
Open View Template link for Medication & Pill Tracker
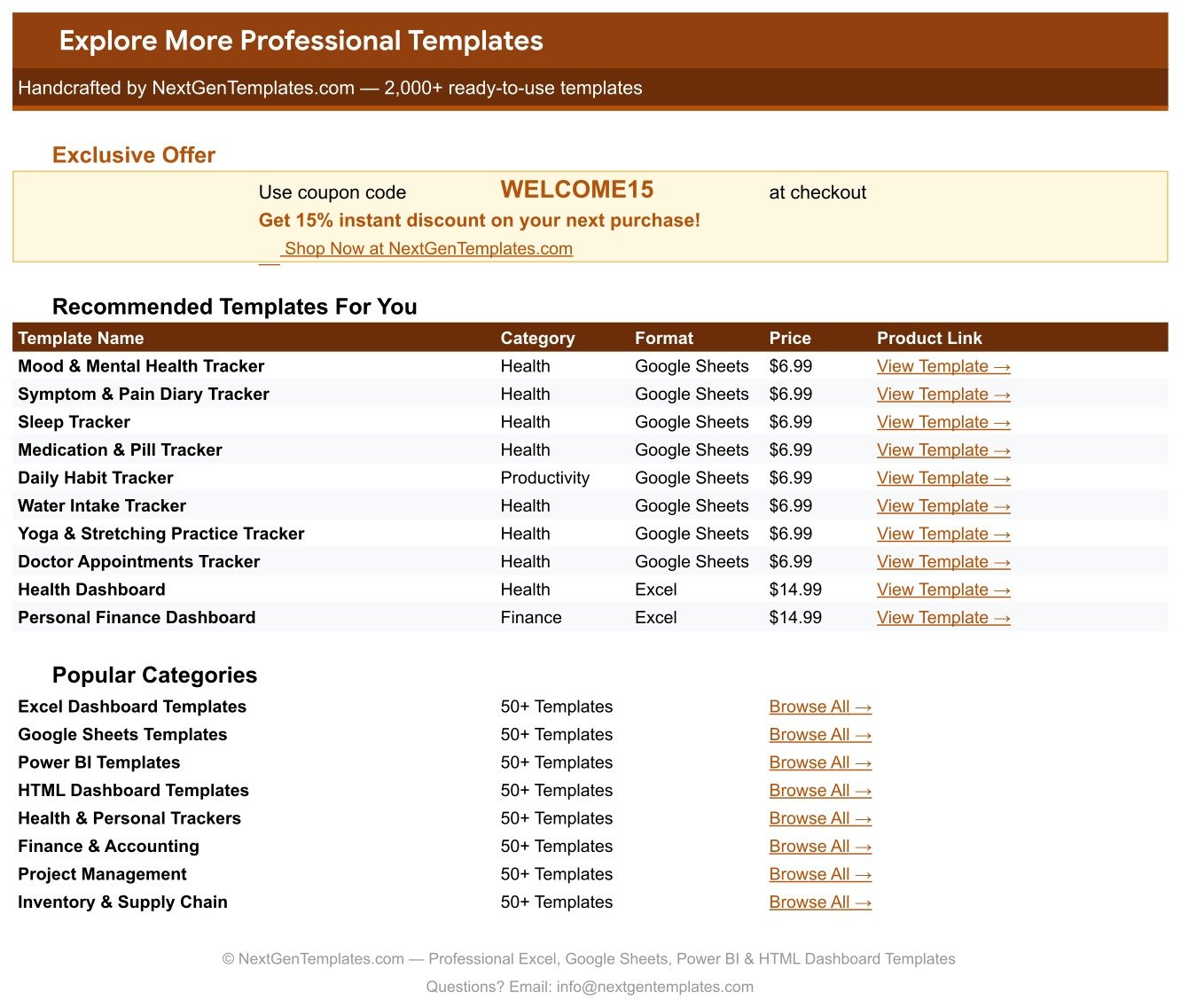click(943, 450)
